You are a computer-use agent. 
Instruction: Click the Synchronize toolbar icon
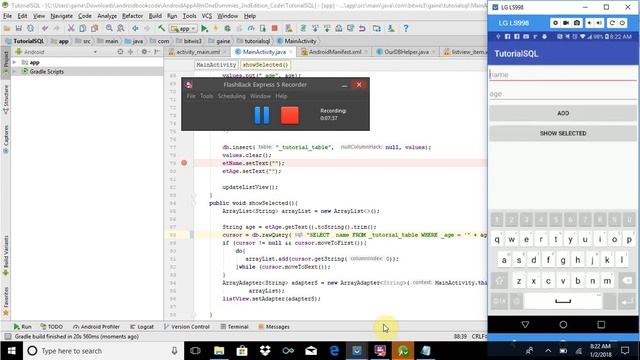pyautogui.click(x=31, y=28)
